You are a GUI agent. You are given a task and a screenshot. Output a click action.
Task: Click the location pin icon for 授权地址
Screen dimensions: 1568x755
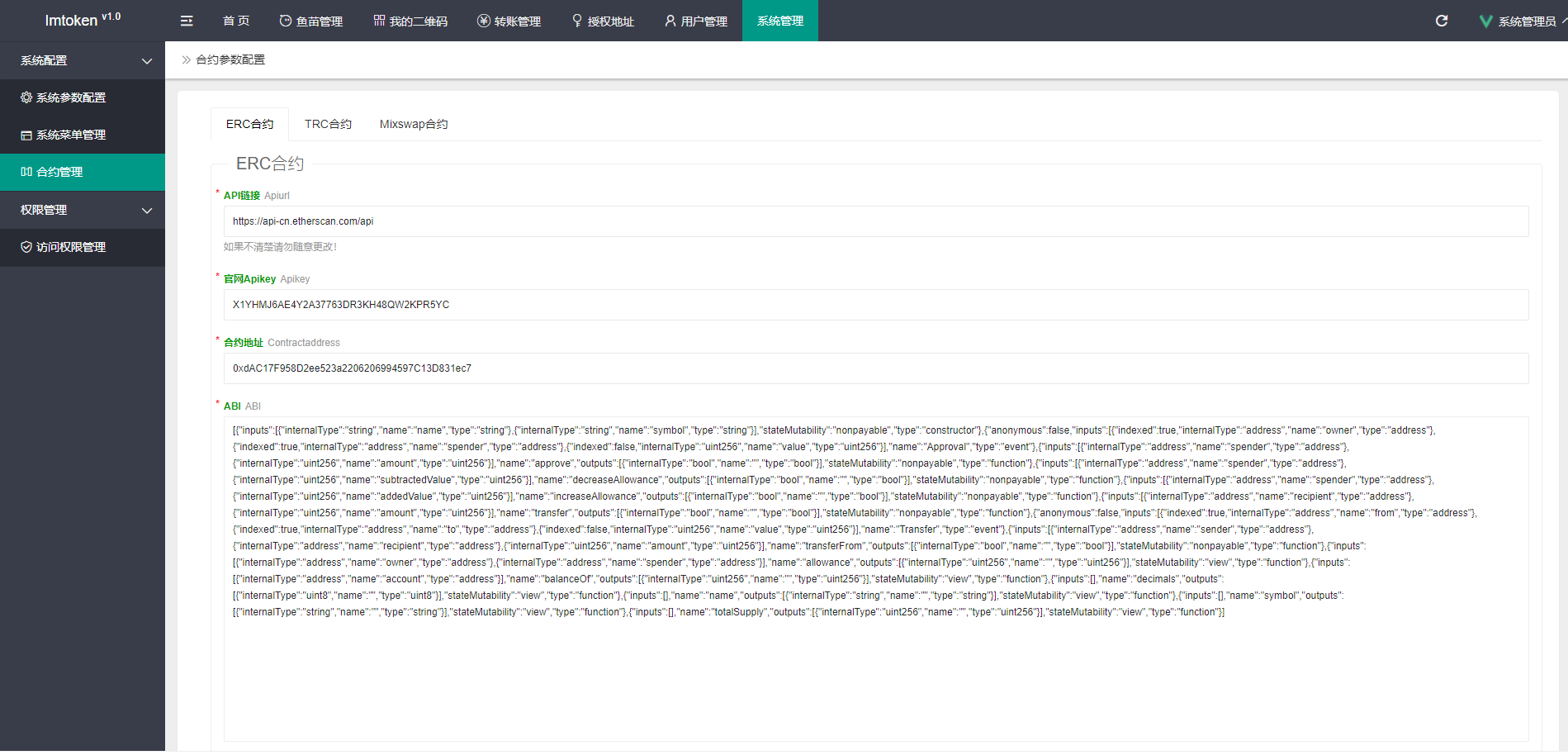(x=577, y=21)
